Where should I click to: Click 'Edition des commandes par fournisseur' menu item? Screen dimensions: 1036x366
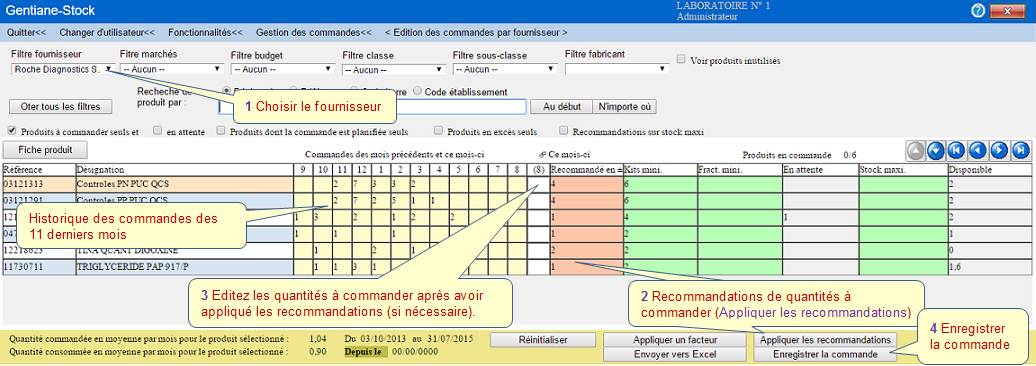coord(476,32)
